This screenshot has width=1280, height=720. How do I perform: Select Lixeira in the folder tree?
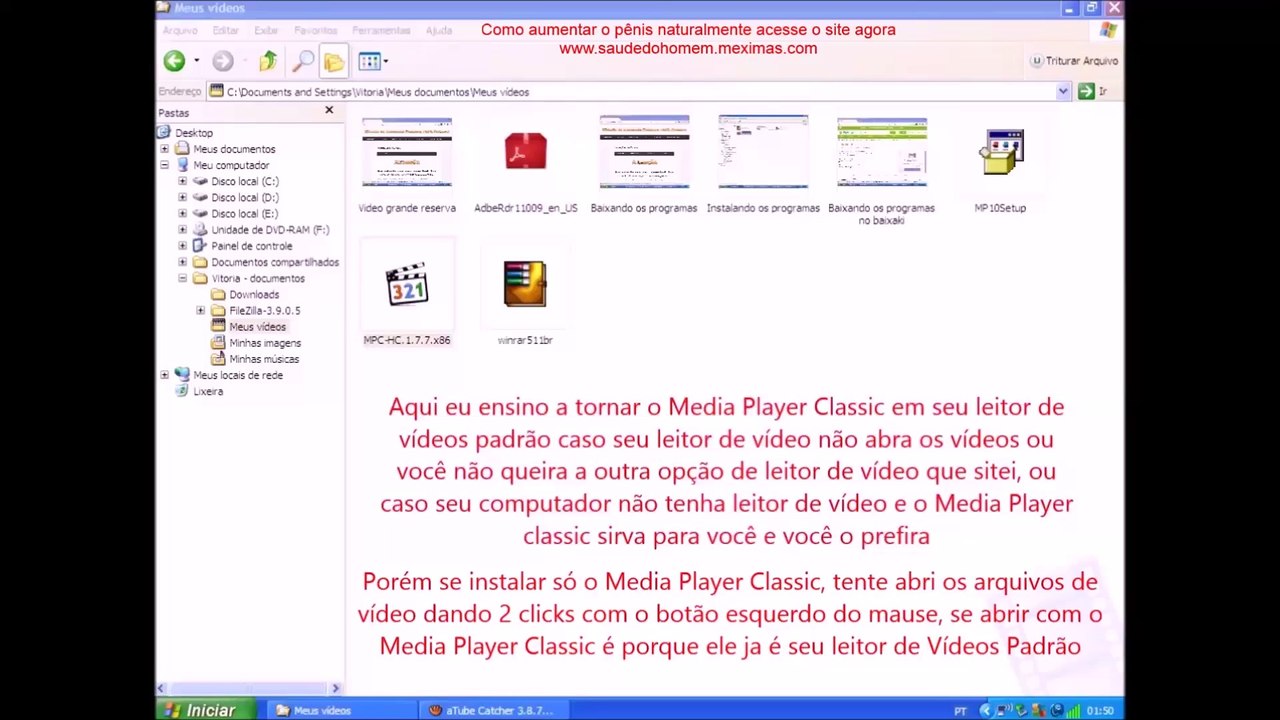tap(208, 391)
